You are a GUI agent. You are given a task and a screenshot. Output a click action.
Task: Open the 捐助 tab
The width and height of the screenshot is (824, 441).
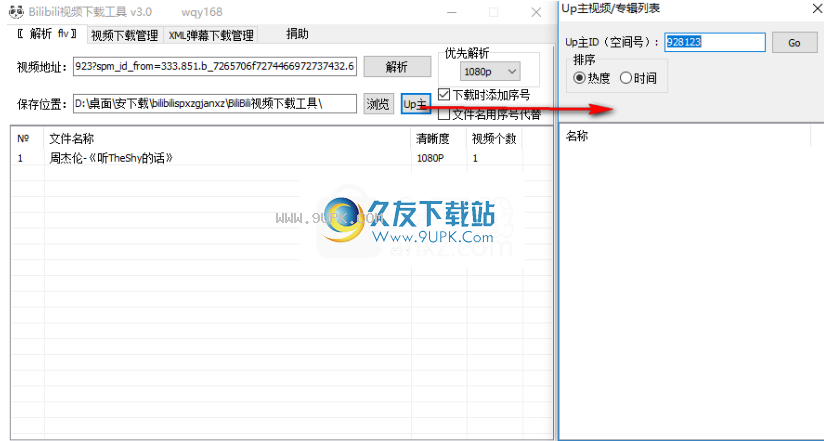click(297, 34)
